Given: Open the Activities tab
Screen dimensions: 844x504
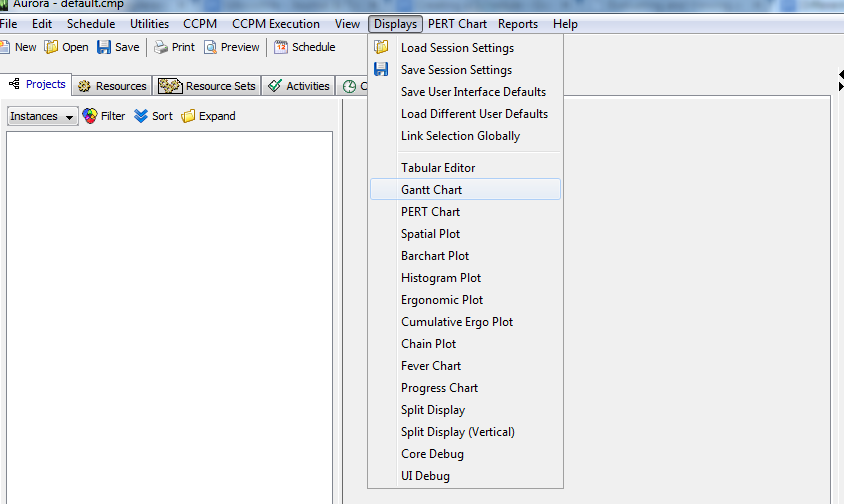Looking at the screenshot, I should [299, 86].
